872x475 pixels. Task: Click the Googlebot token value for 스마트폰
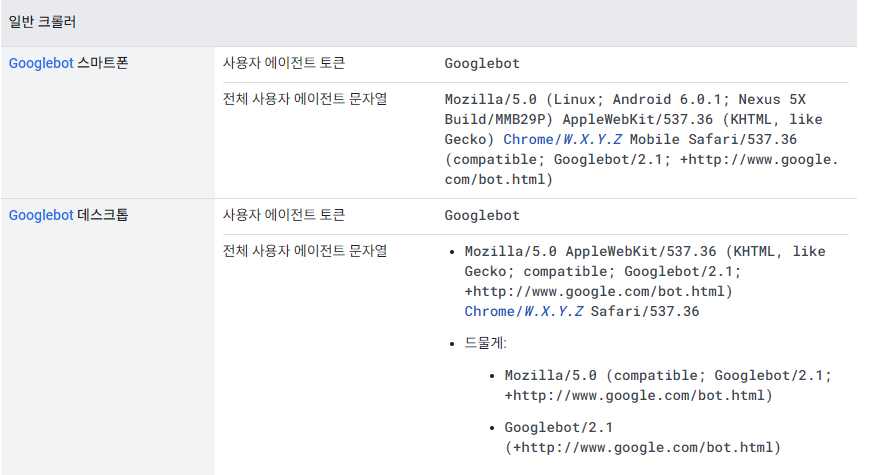tap(482, 63)
